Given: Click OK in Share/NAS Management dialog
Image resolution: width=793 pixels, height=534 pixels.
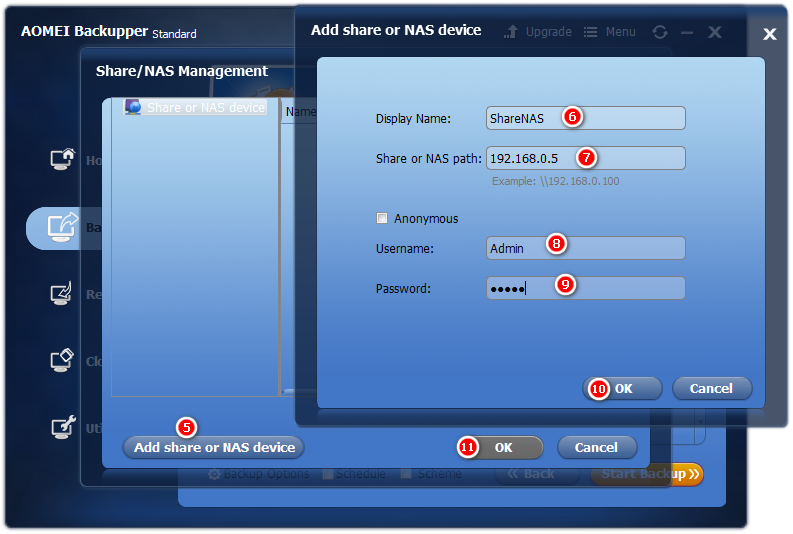Looking at the screenshot, I should (503, 448).
